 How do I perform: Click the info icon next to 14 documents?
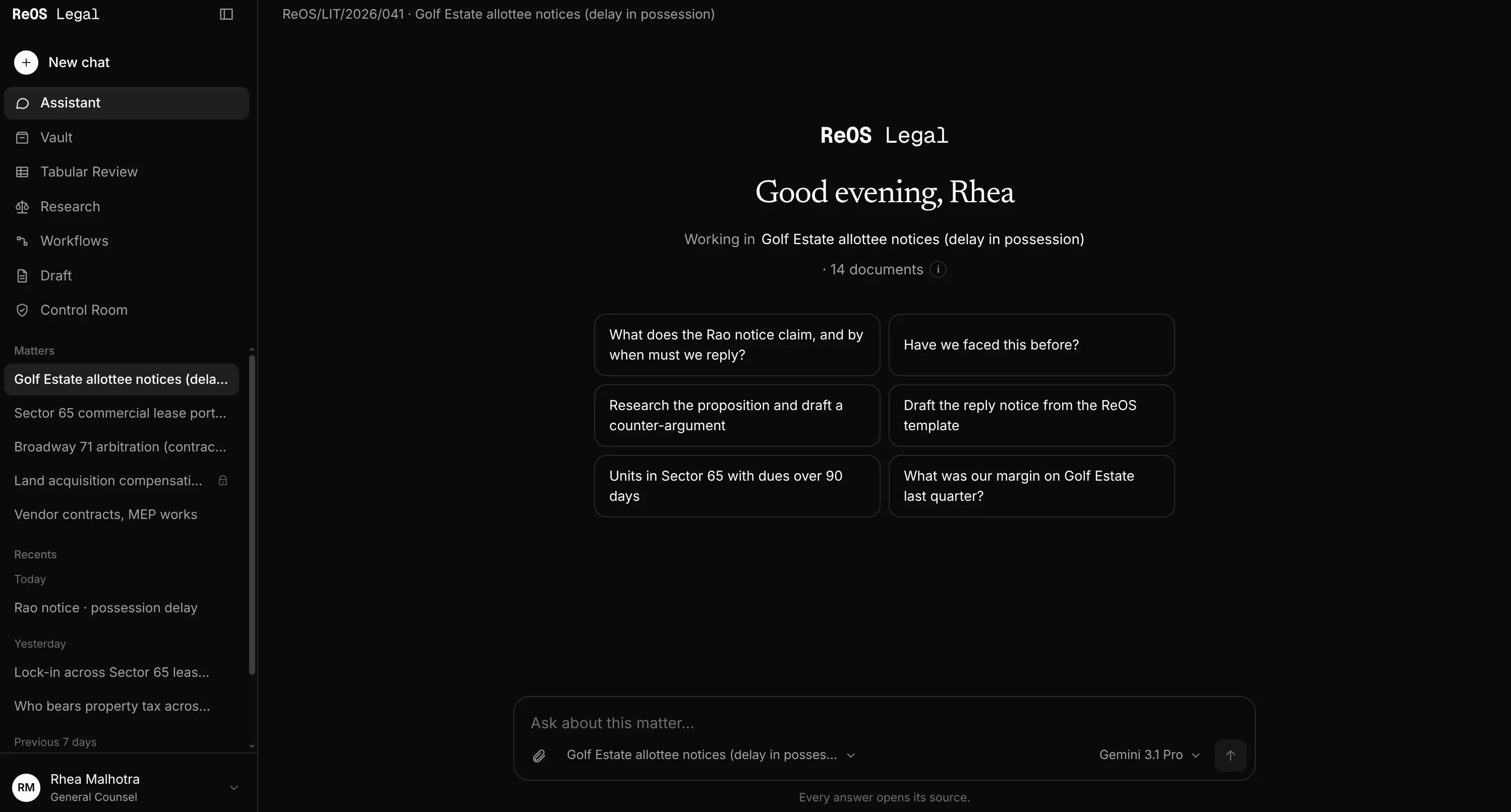tap(938, 269)
